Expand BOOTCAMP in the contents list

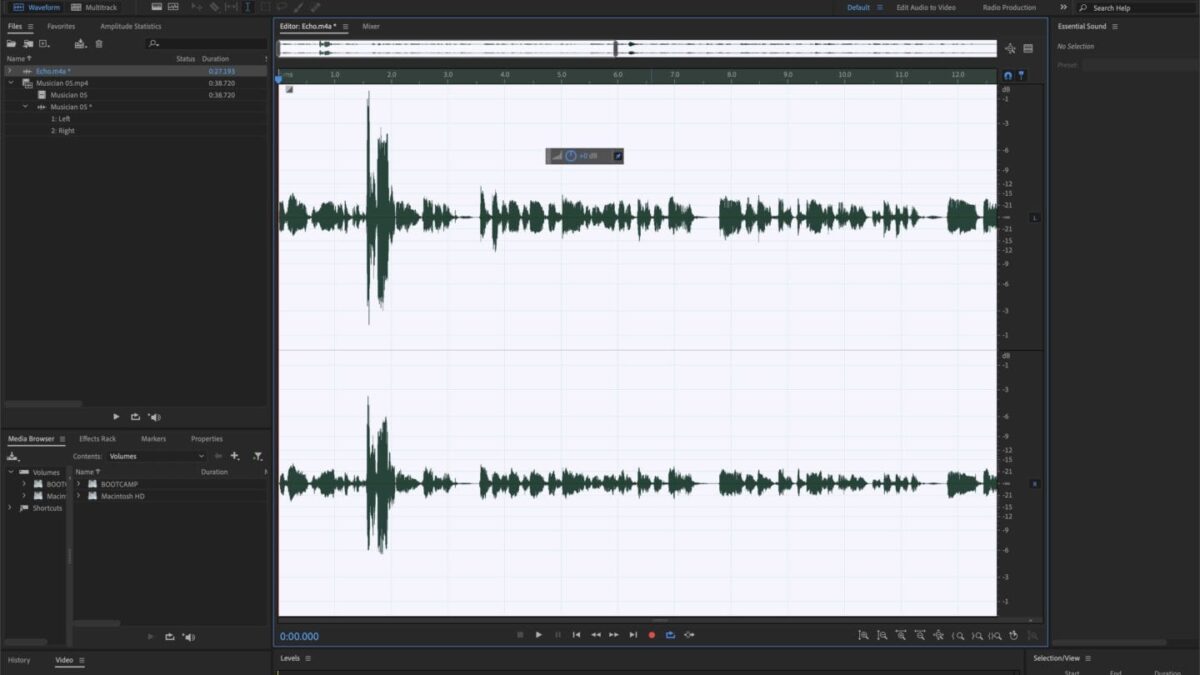click(78, 484)
